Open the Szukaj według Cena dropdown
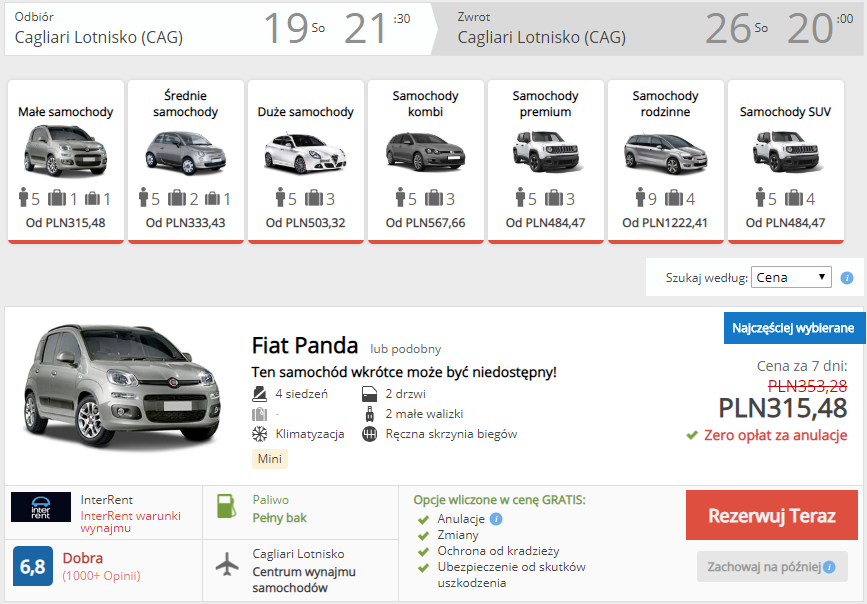867x604 pixels. [x=791, y=277]
